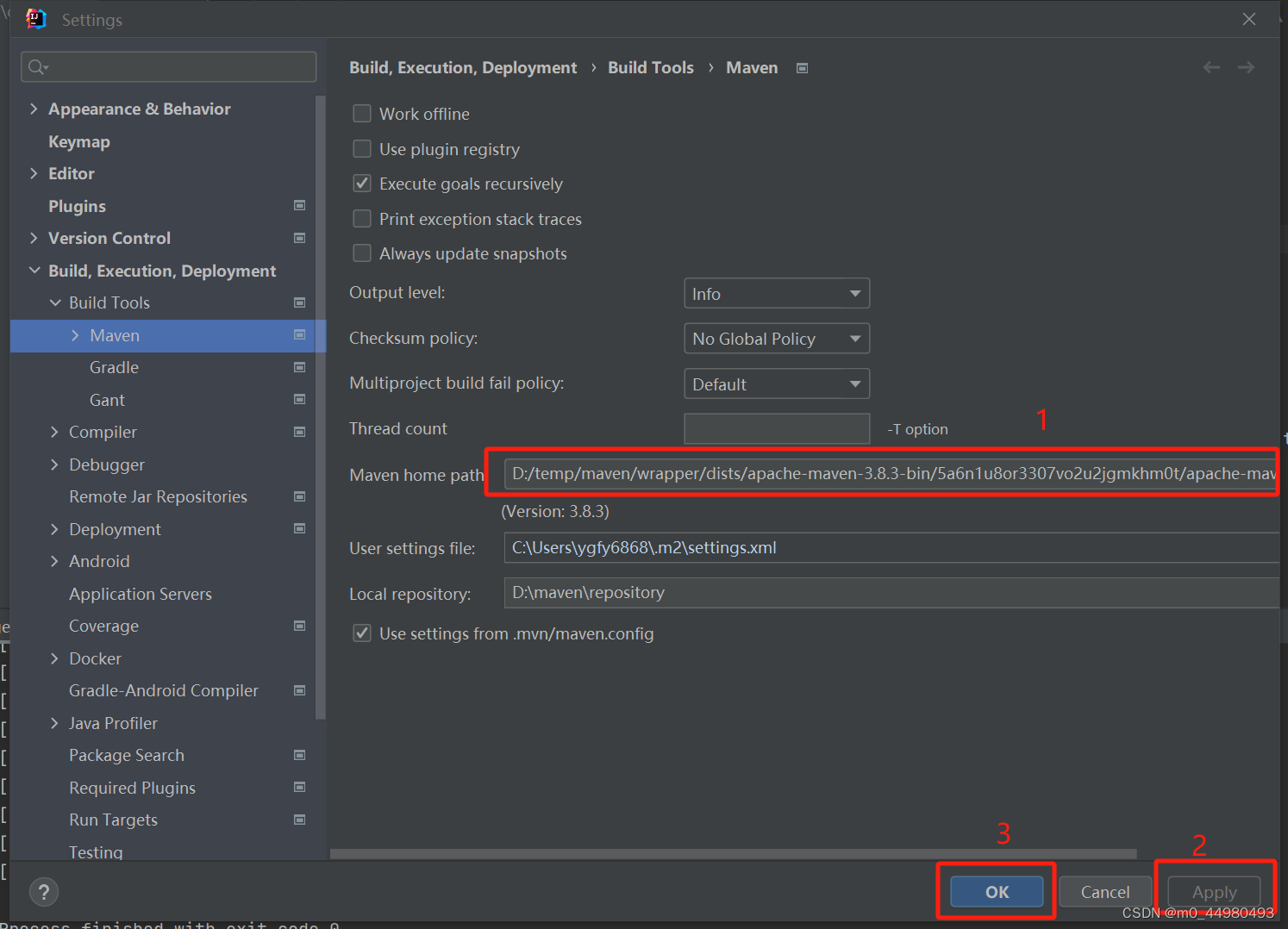This screenshot has width=1288, height=929.
Task: Click the settings search field
Action: [169, 67]
